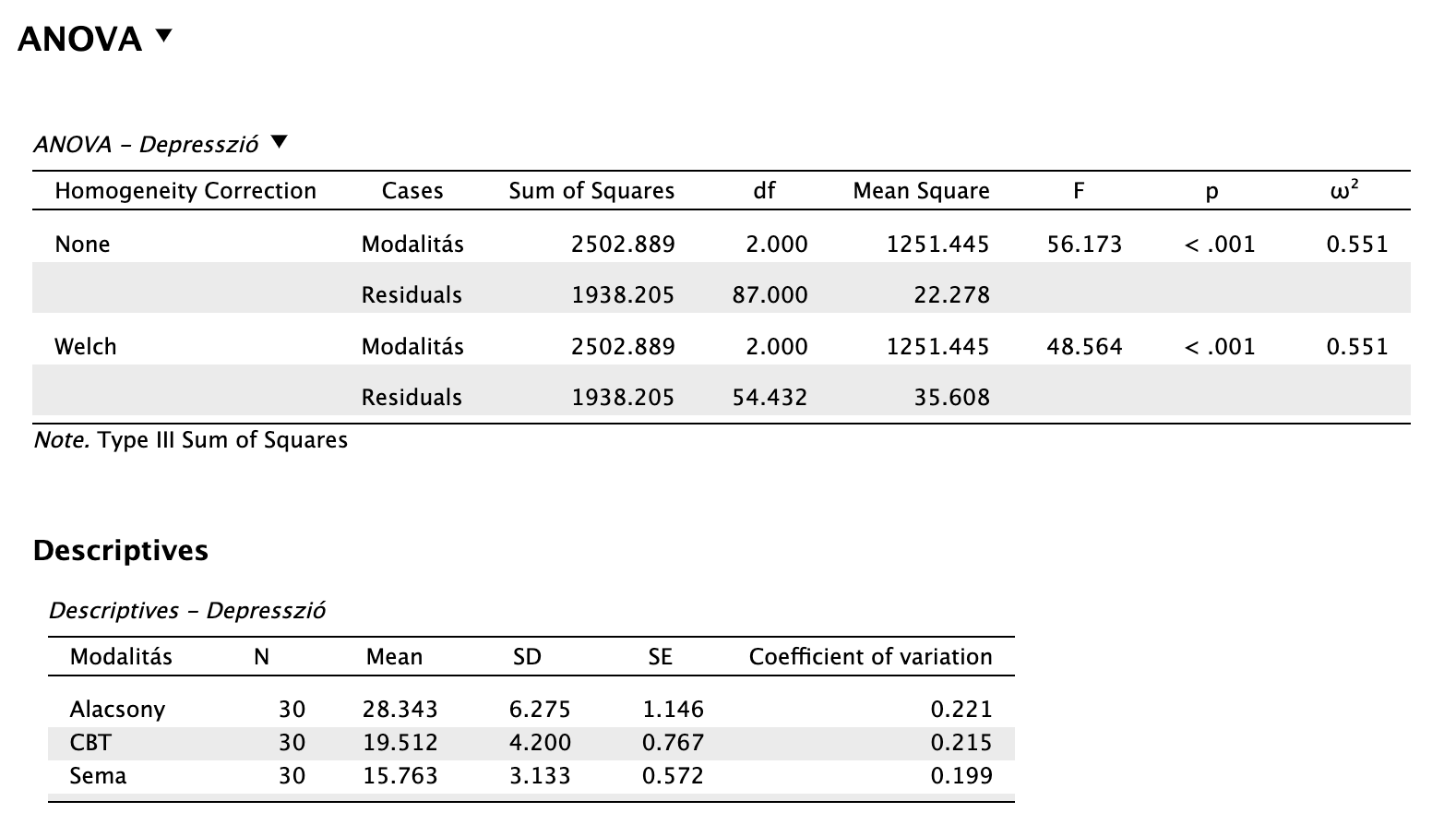
Task: Click the Descriptives section heading
Action: click(x=120, y=551)
